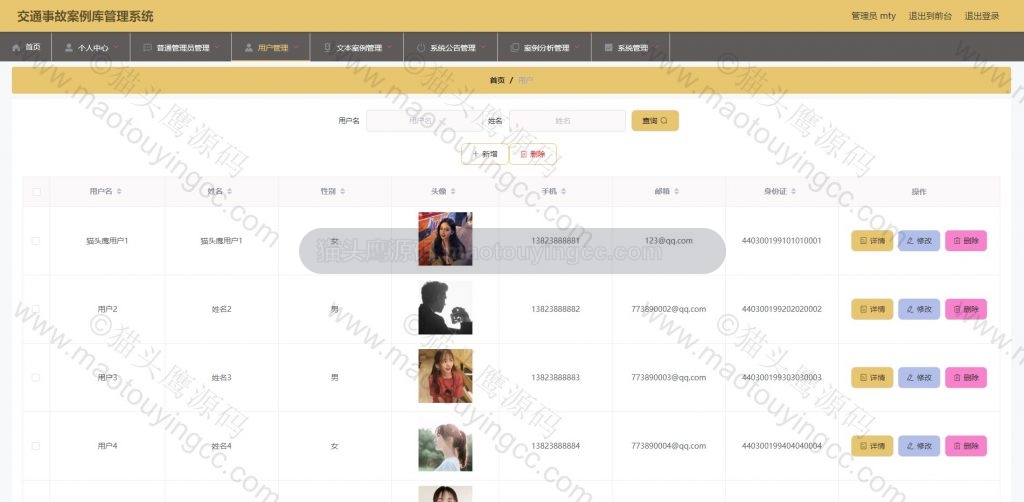
Task: Click the detail icon in 猫头鹰用户1's 详情 button
Action: (x=863, y=241)
